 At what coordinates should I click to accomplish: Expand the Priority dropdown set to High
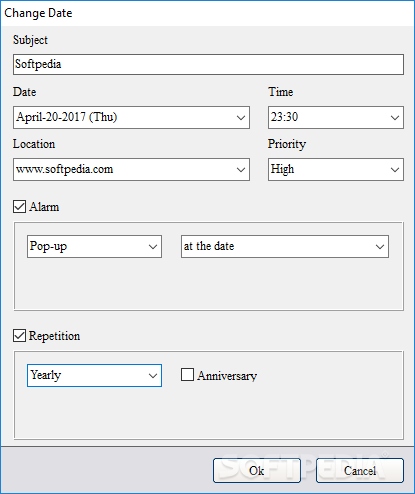pos(336,169)
